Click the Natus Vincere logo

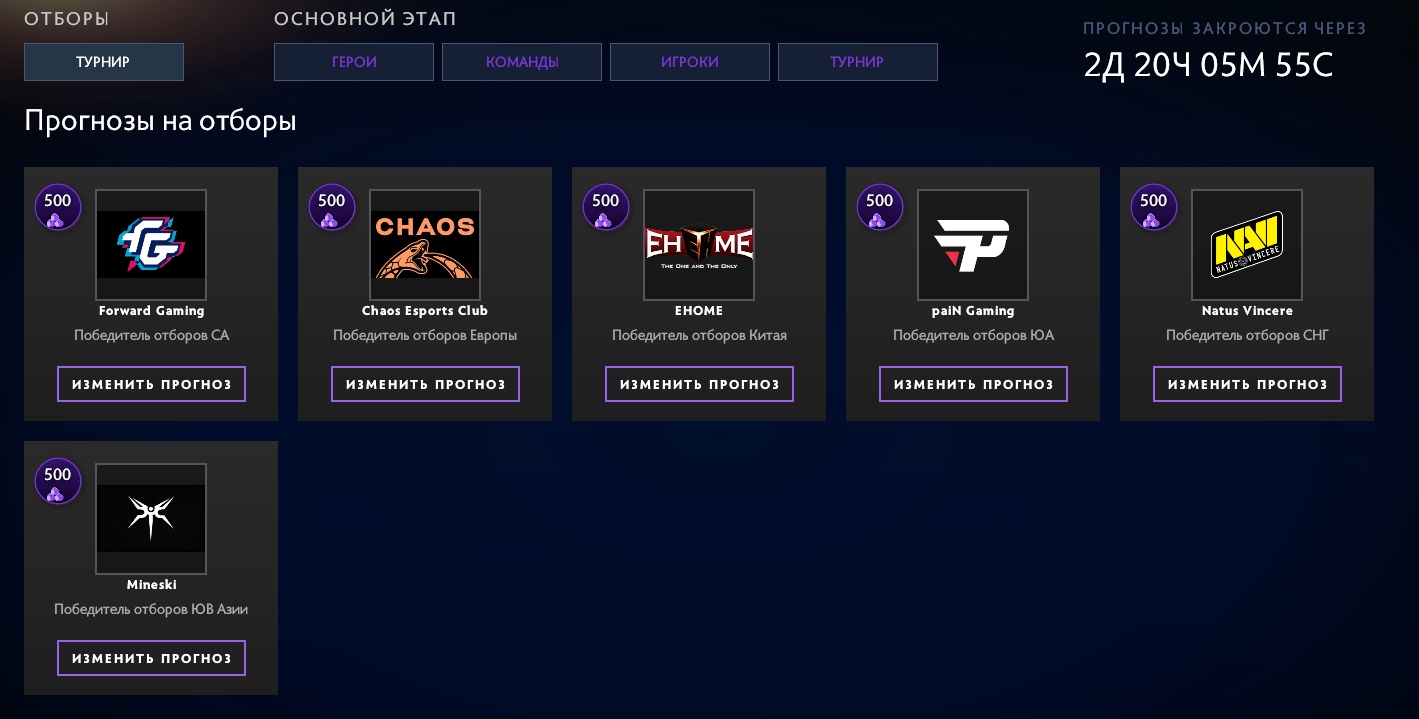tap(1247, 244)
